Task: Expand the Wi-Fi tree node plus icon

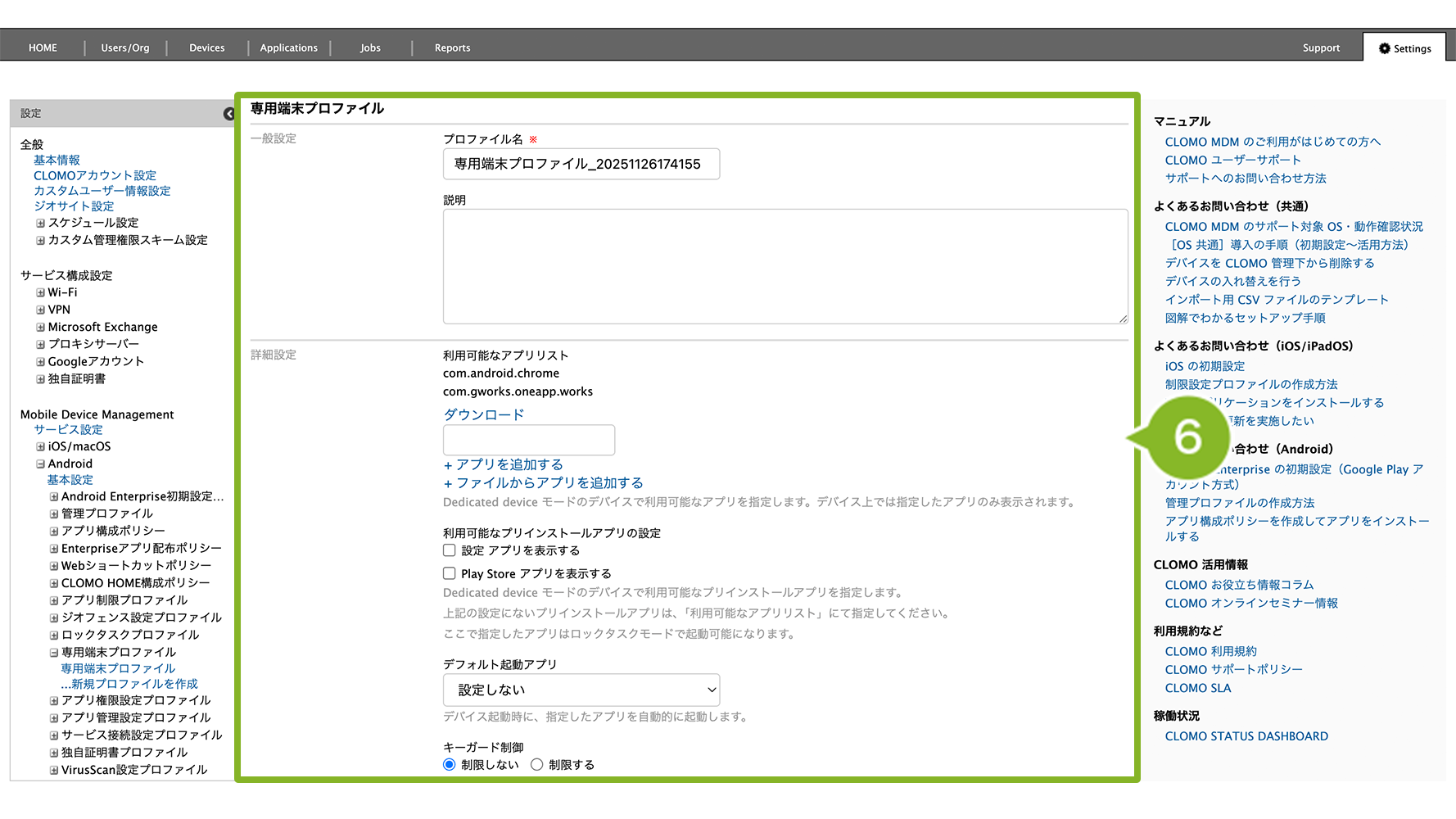Action: point(40,292)
